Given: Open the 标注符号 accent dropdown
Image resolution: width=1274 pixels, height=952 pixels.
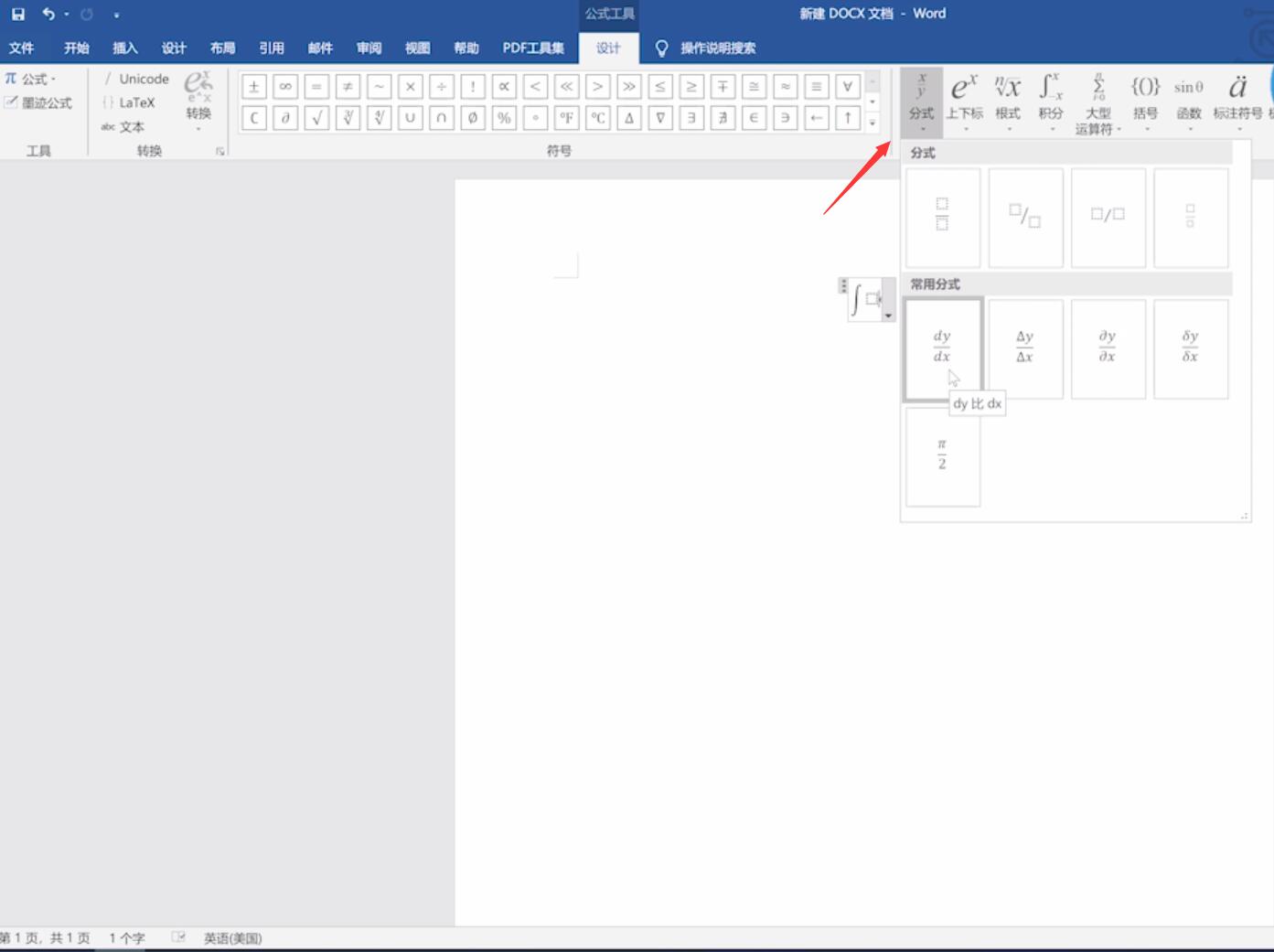Looking at the screenshot, I should [x=1237, y=101].
